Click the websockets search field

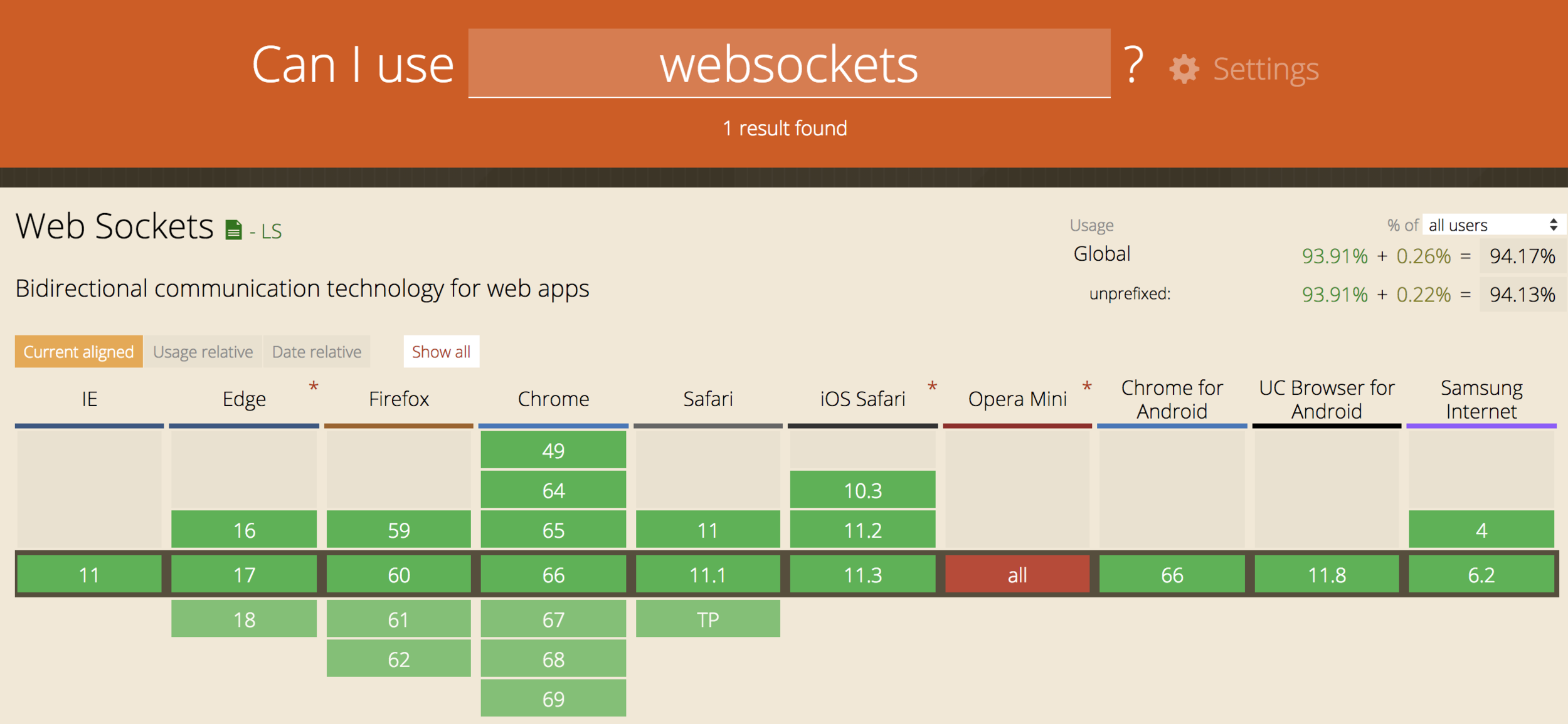788,64
